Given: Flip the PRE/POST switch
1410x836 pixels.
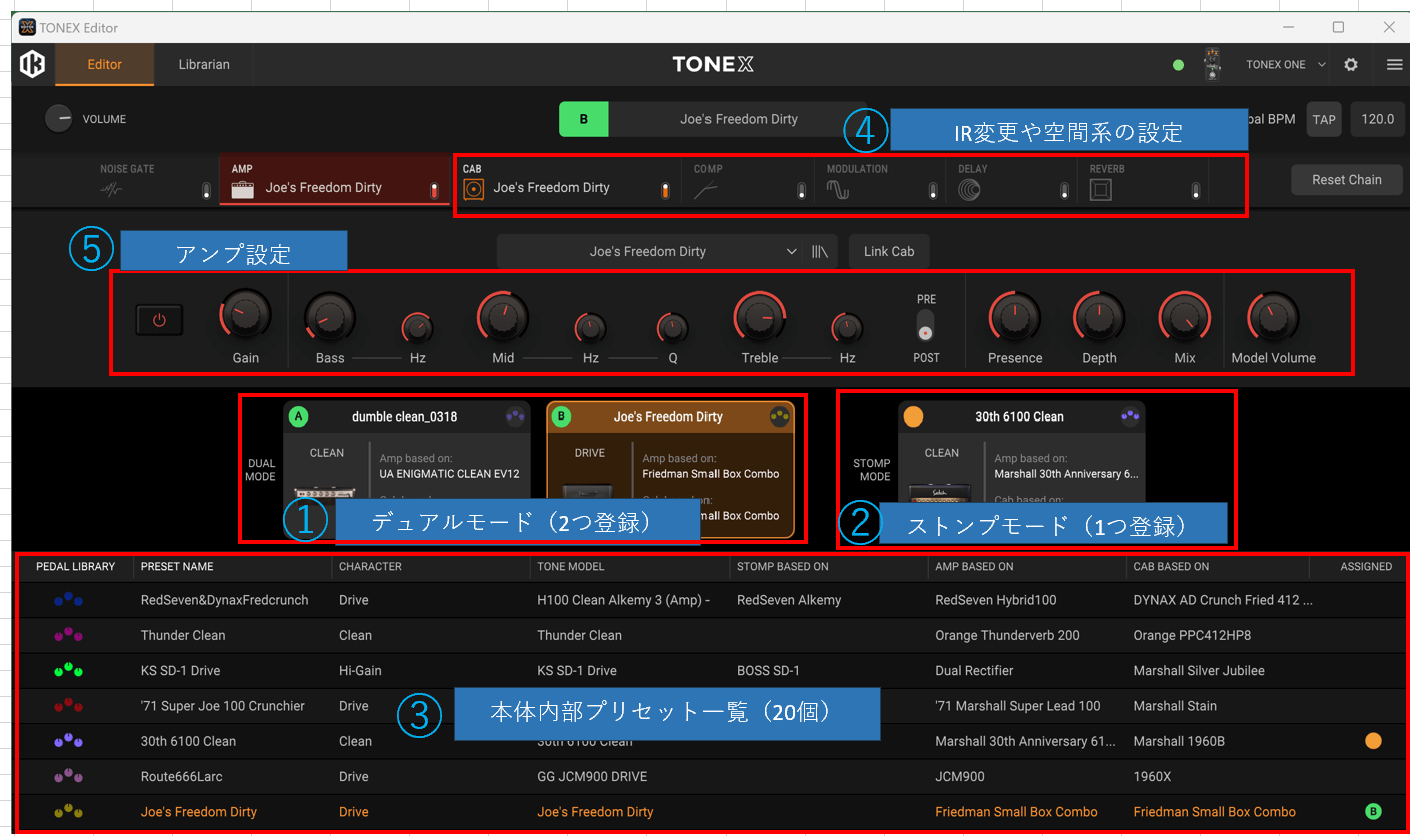Looking at the screenshot, I should coord(926,326).
